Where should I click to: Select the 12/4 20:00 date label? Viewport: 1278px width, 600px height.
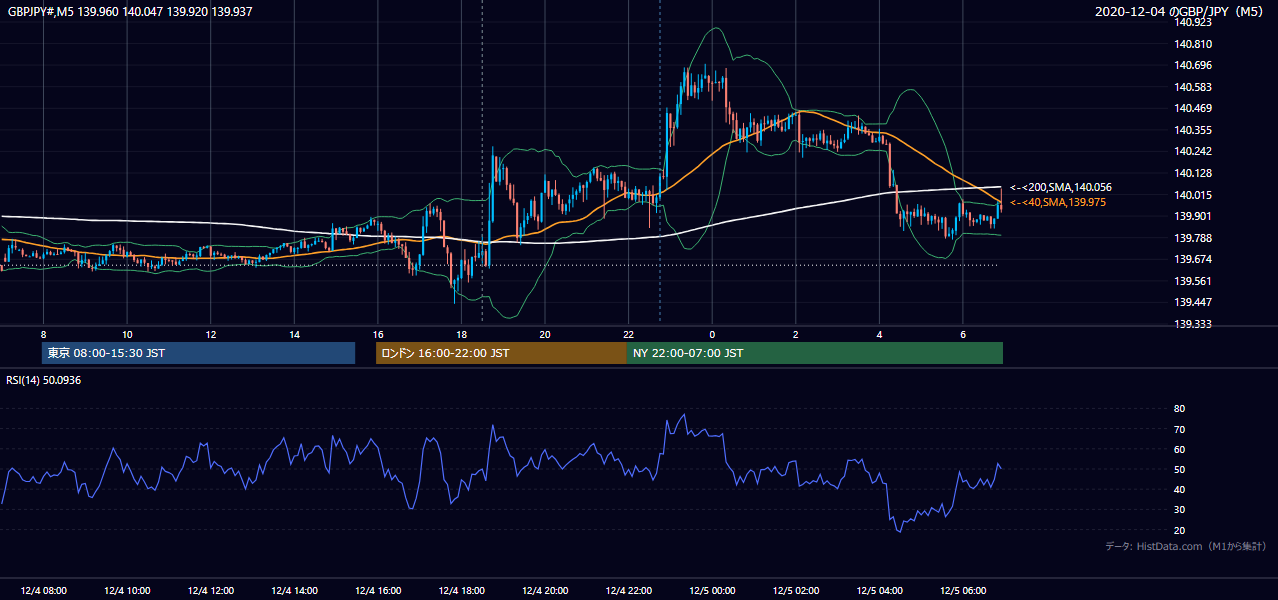click(x=544, y=590)
